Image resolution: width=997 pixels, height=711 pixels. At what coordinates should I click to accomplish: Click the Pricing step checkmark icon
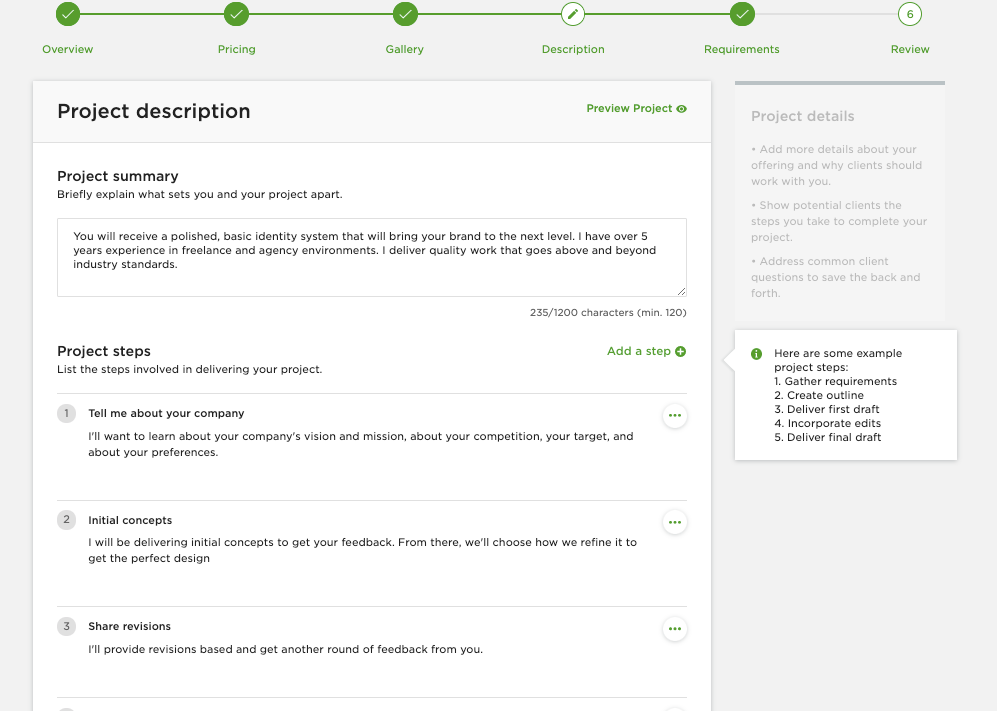click(x=236, y=14)
